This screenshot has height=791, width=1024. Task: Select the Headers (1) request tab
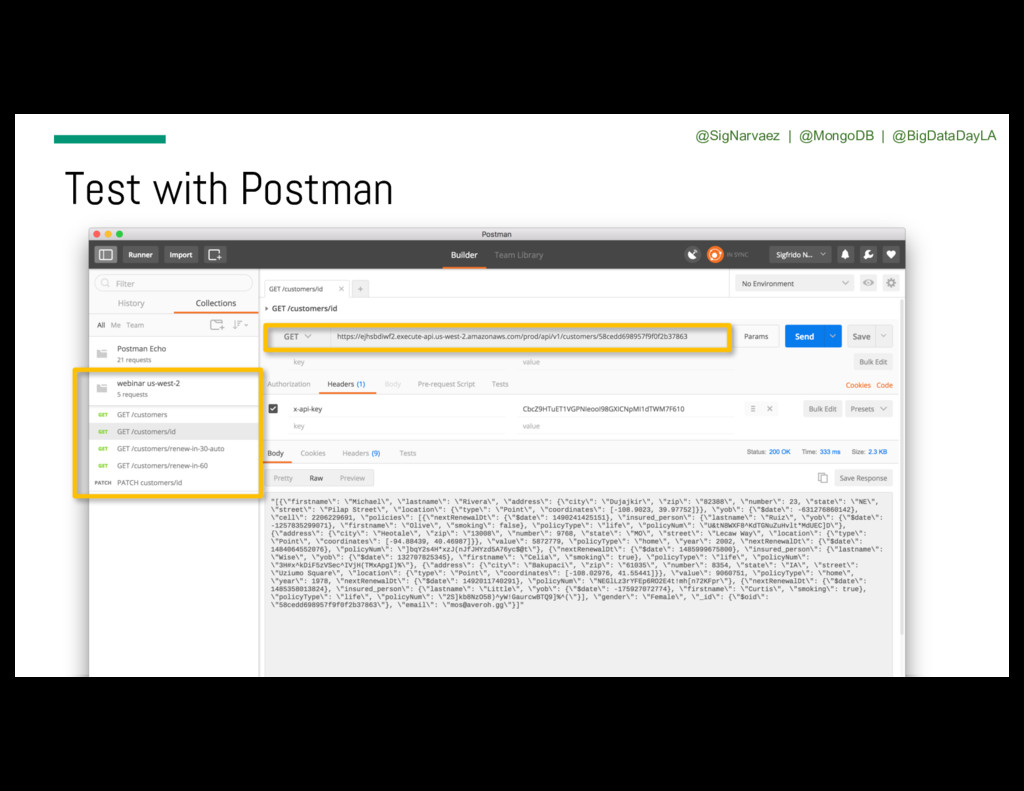point(346,384)
